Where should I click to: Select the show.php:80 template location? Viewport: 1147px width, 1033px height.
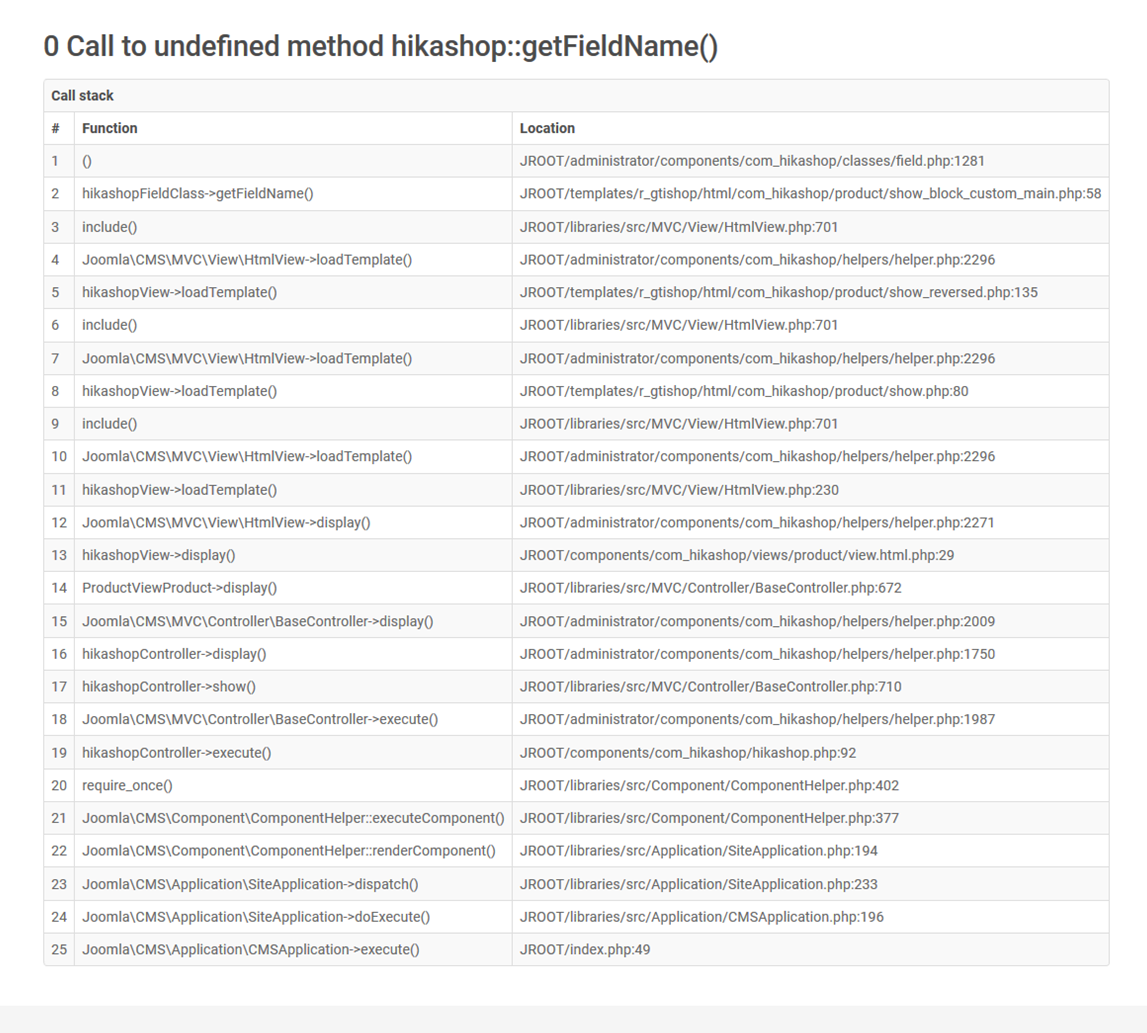744,391
